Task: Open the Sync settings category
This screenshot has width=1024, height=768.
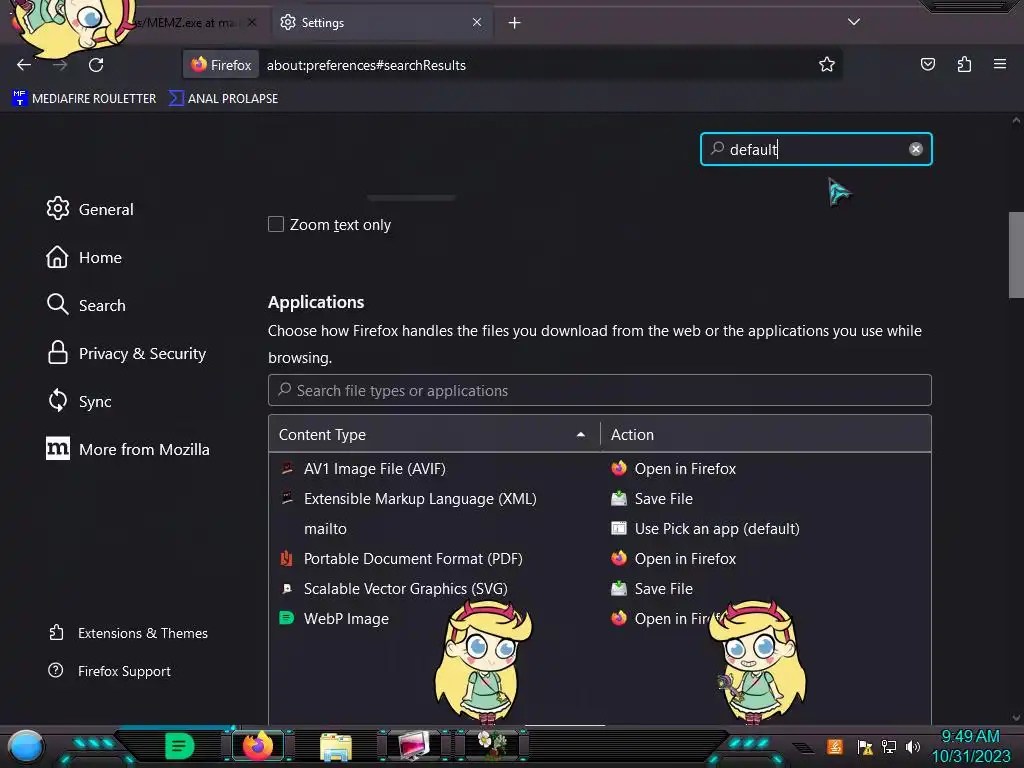Action: point(79,401)
